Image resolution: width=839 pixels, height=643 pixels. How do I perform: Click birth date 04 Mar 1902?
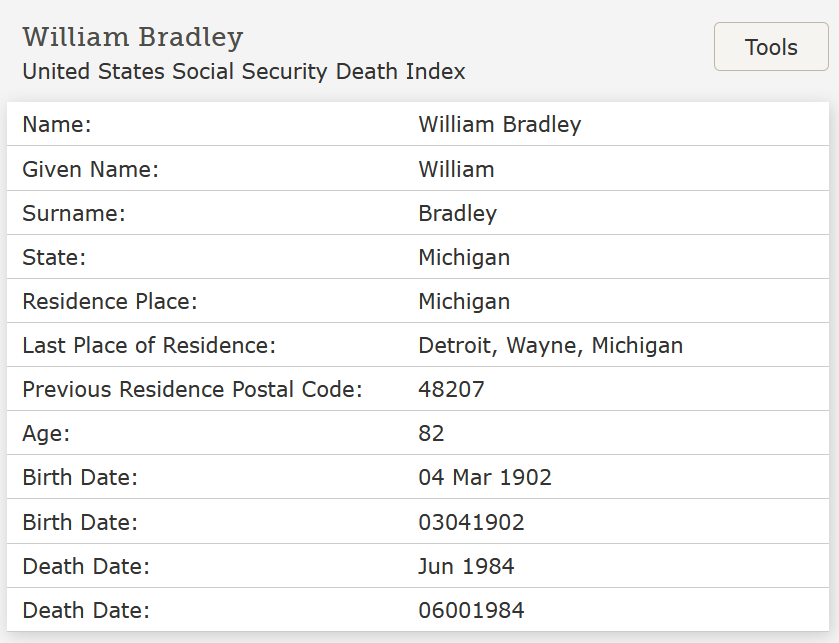click(485, 477)
